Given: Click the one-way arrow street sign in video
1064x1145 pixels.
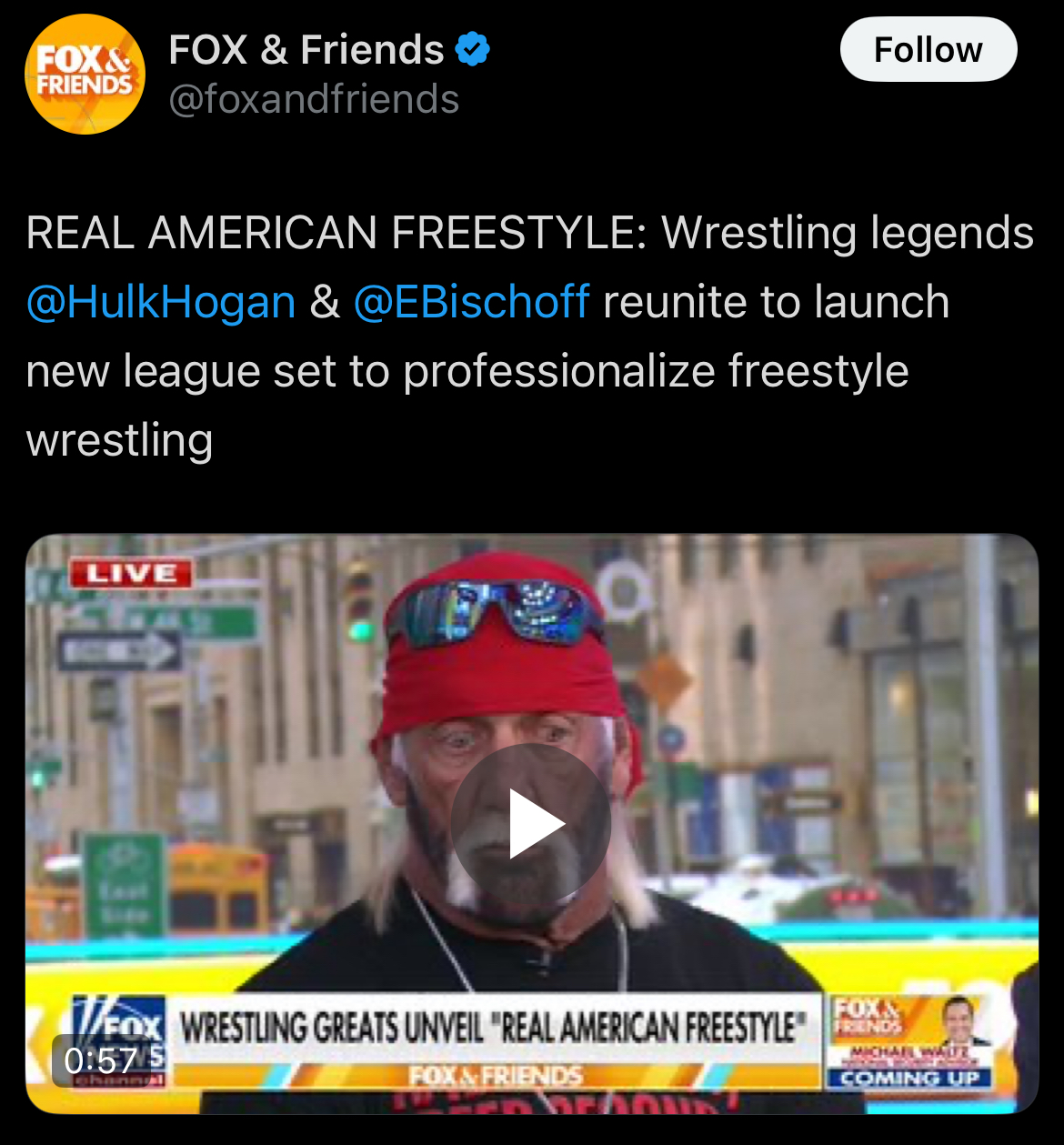Looking at the screenshot, I should (119, 651).
